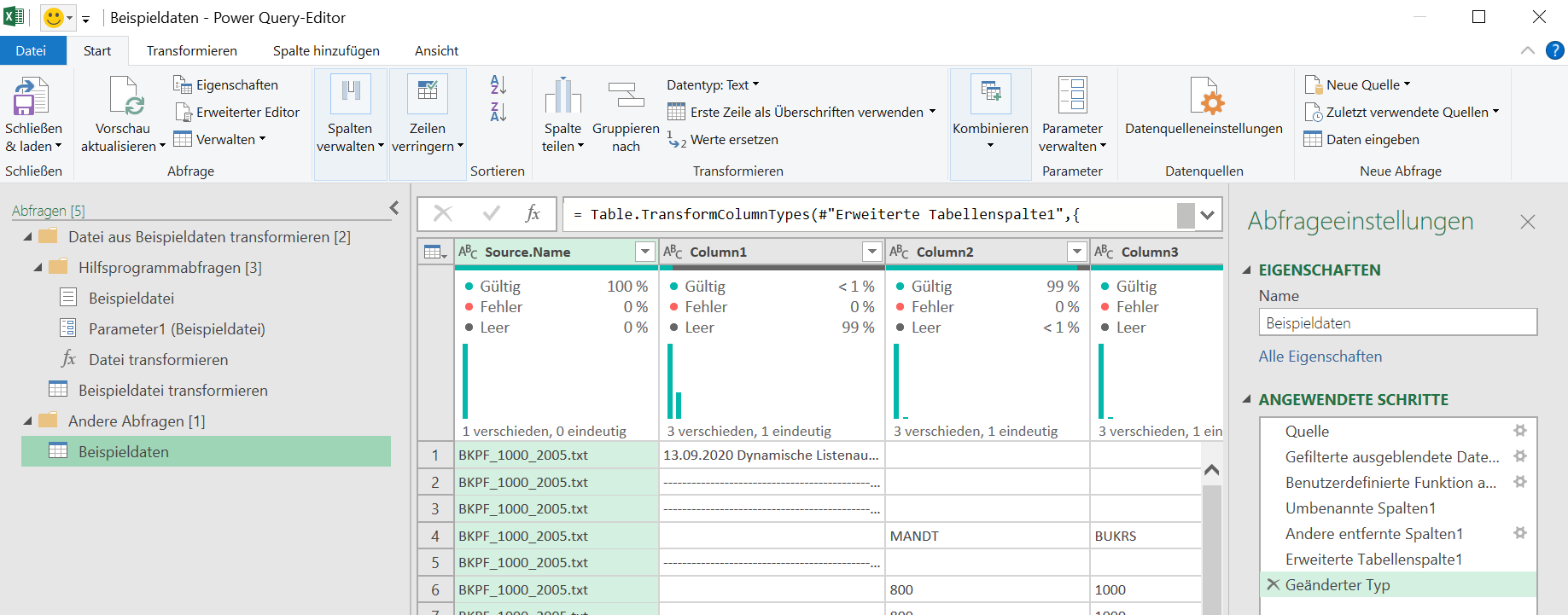Open the Erweiterter Editor

tap(236, 112)
